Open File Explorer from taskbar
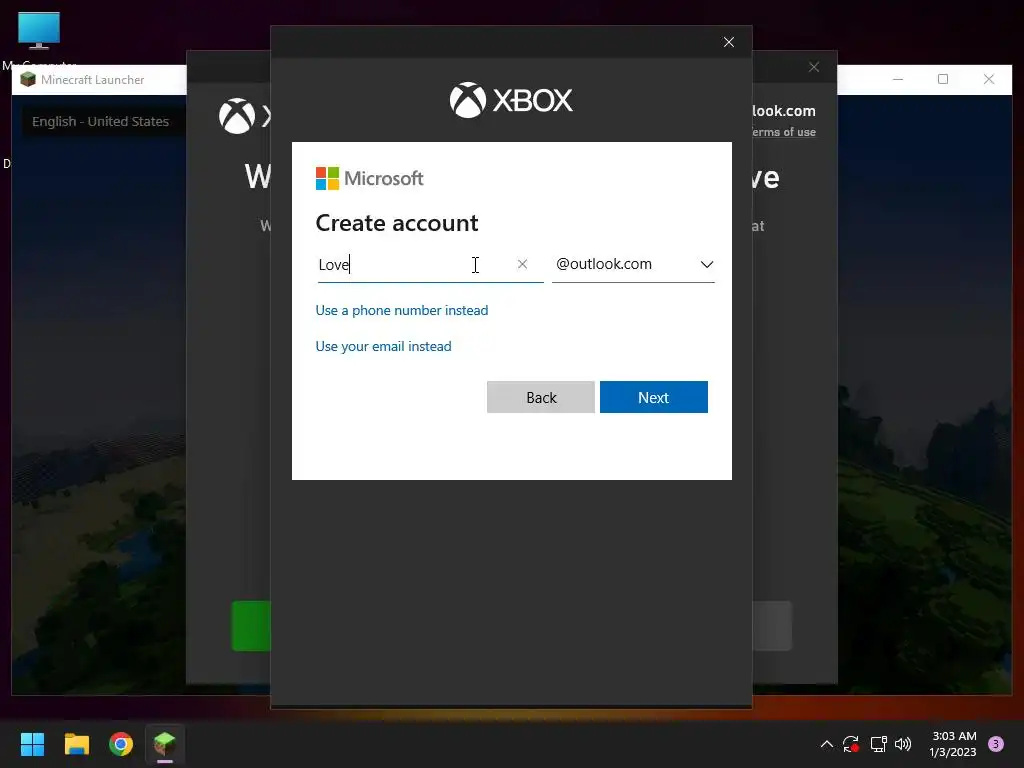Screen dimensions: 1024x768 (x=76, y=744)
